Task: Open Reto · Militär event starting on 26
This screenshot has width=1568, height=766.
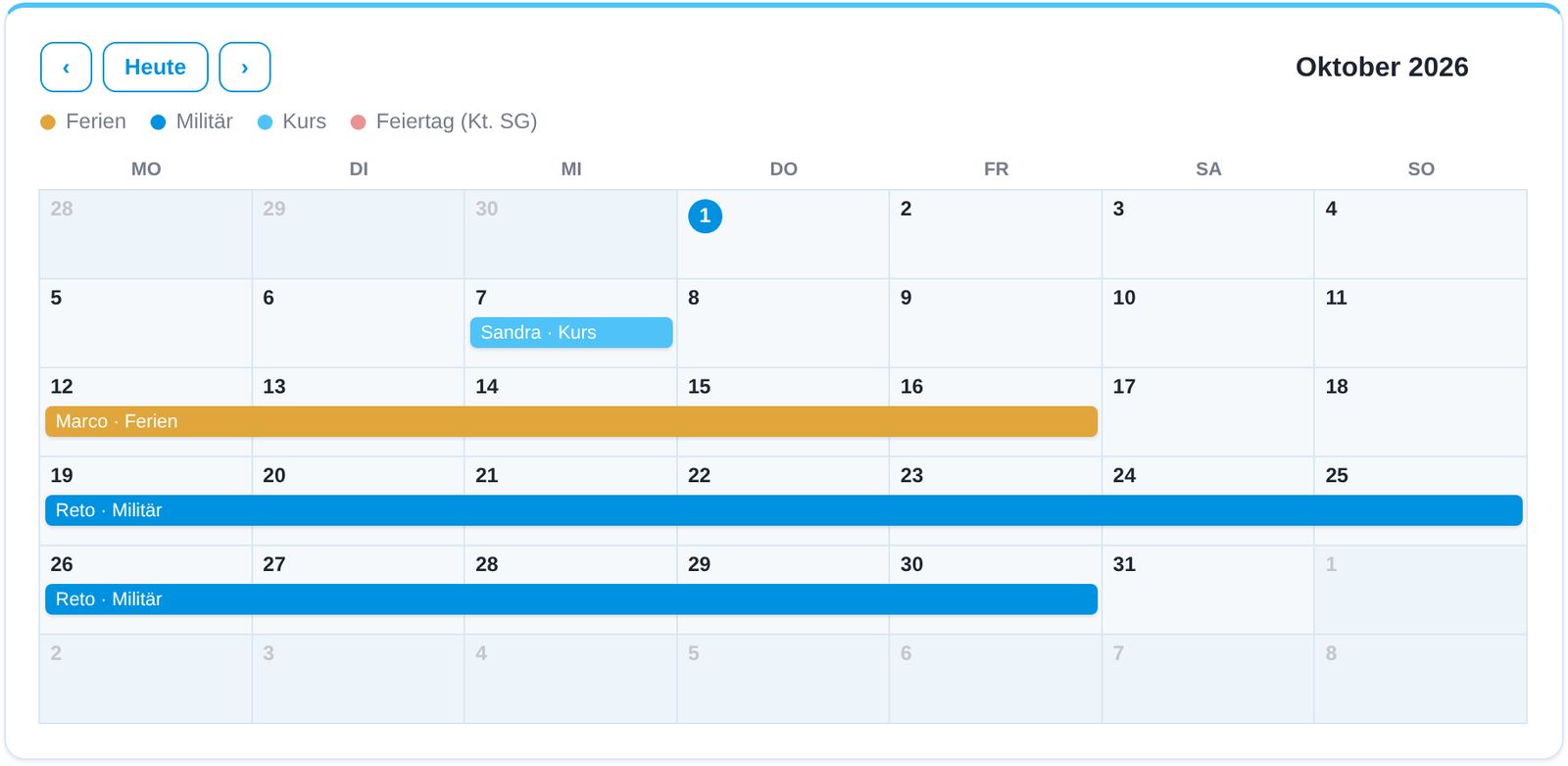Action: (571, 599)
